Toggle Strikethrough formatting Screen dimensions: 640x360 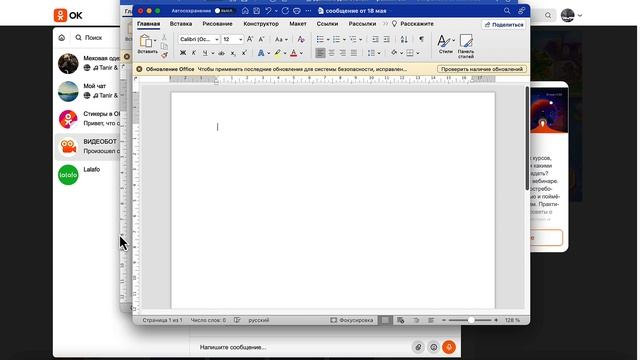tap(221, 53)
